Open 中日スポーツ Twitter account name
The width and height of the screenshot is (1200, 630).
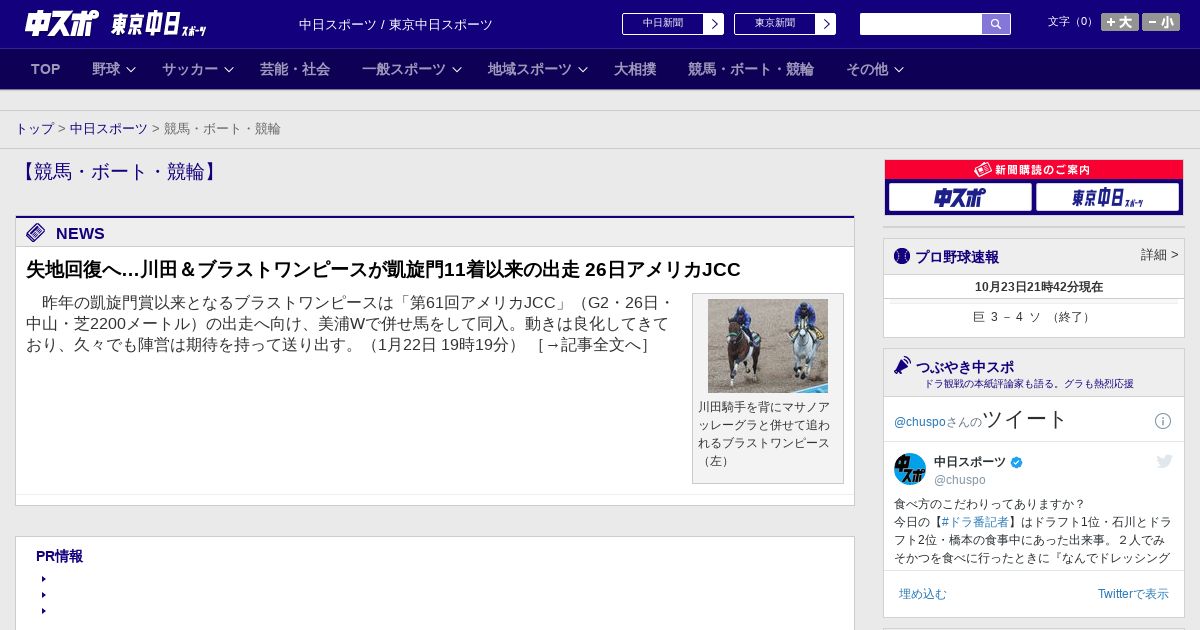pos(970,462)
